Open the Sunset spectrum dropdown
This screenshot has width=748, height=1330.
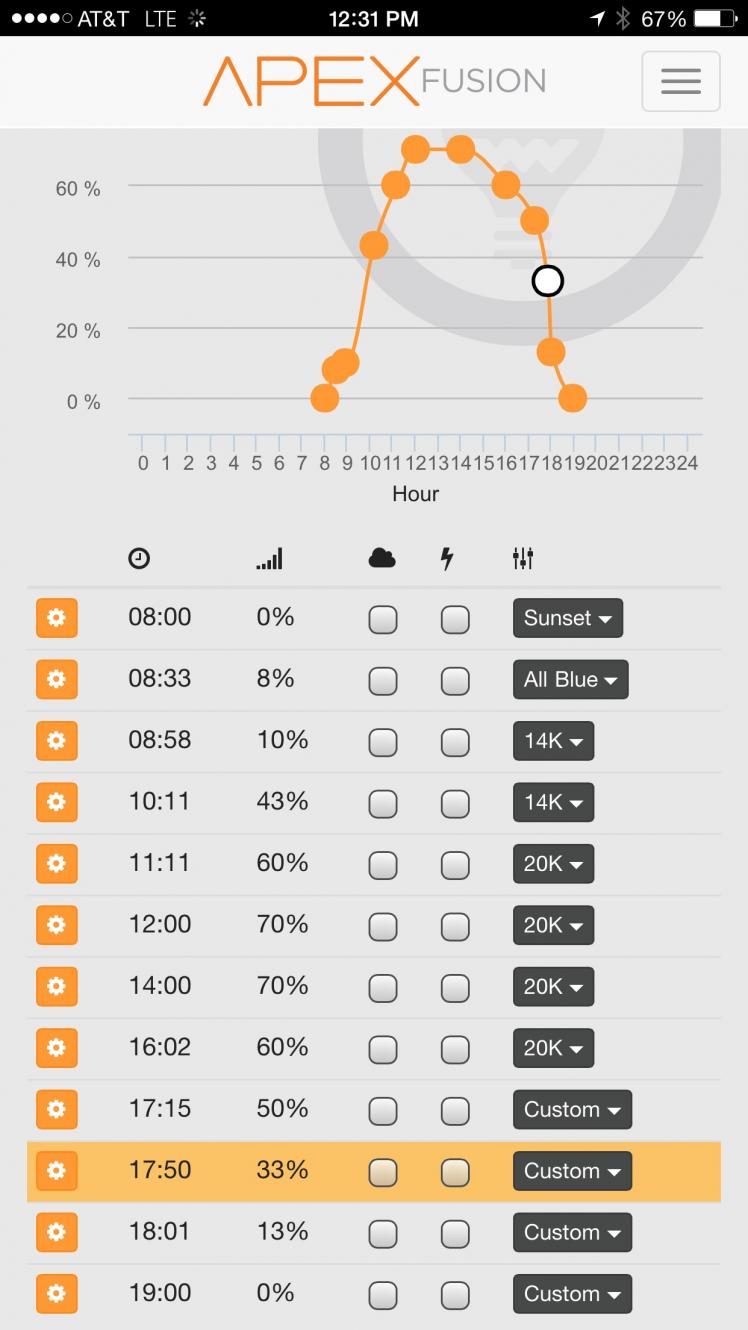click(x=568, y=618)
